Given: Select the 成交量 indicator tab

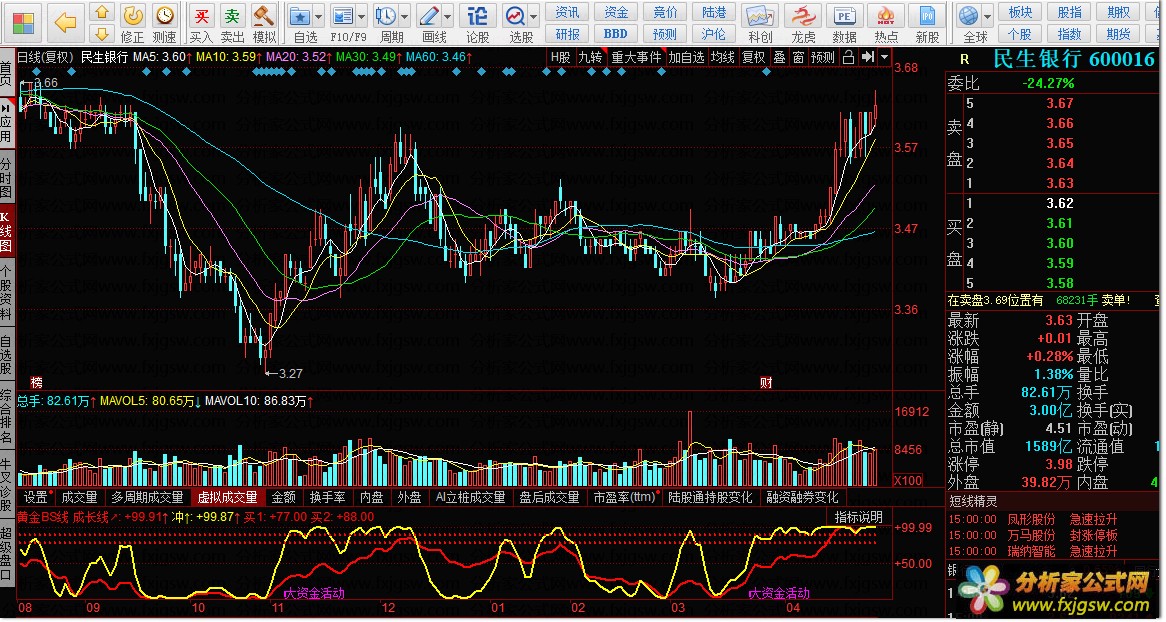Looking at the screenshot, I should [79, 498].
